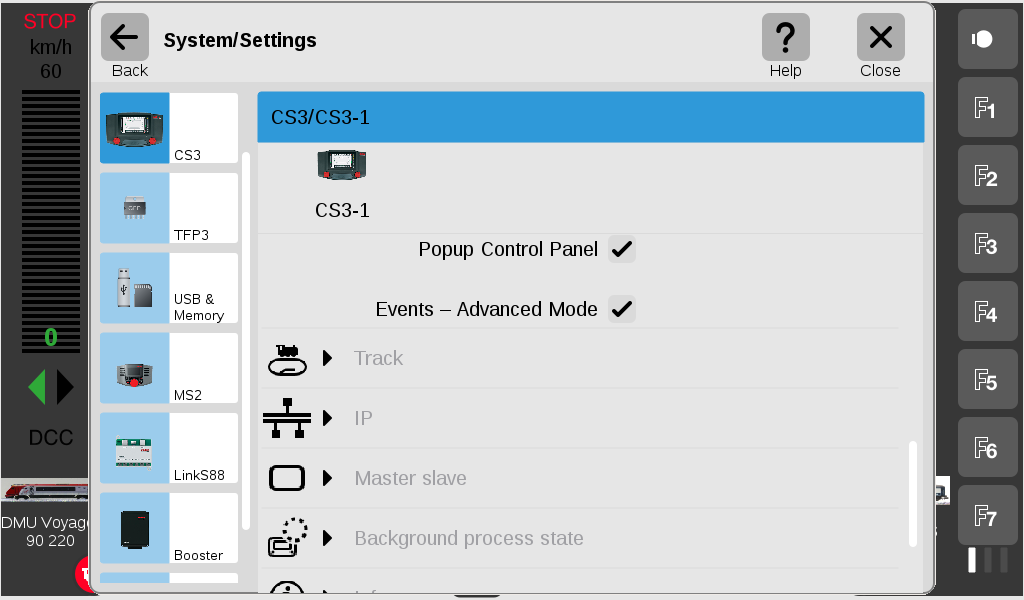This screenshot has height=600, width=1024.
Task: Open LinkS88 device settings
Action: pos(169,448)
